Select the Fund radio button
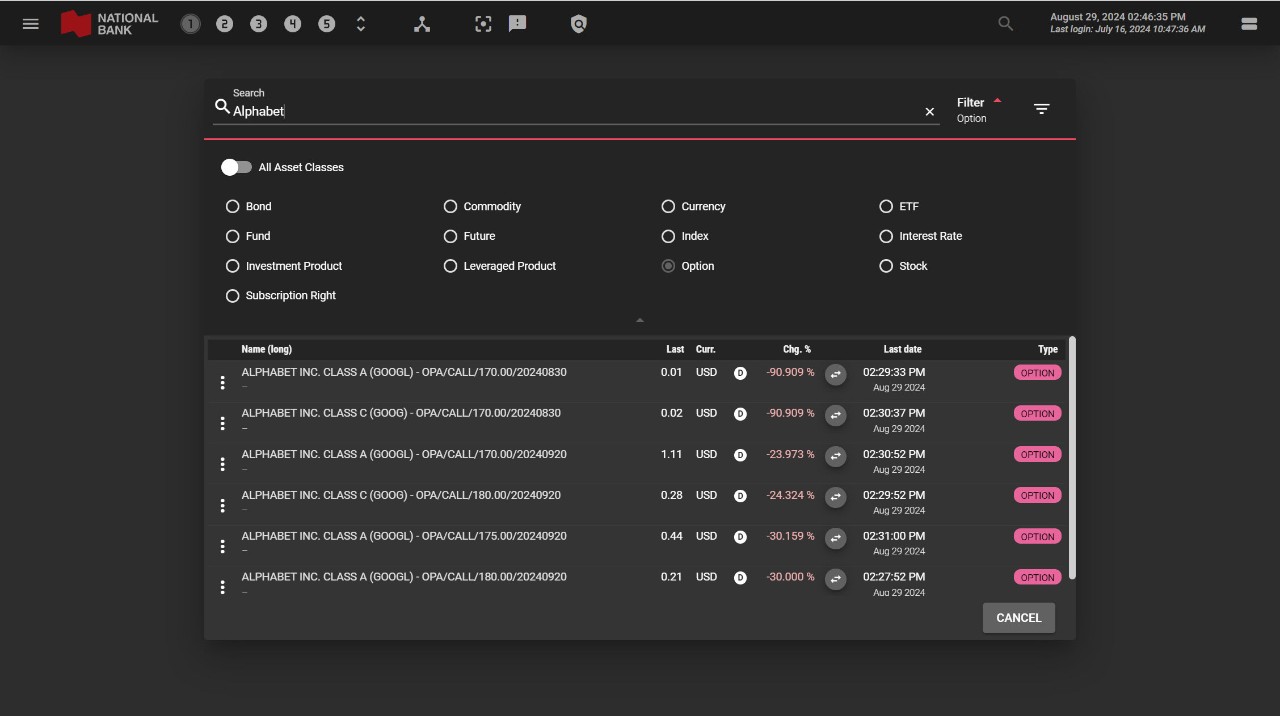 (x=233, y=236)
